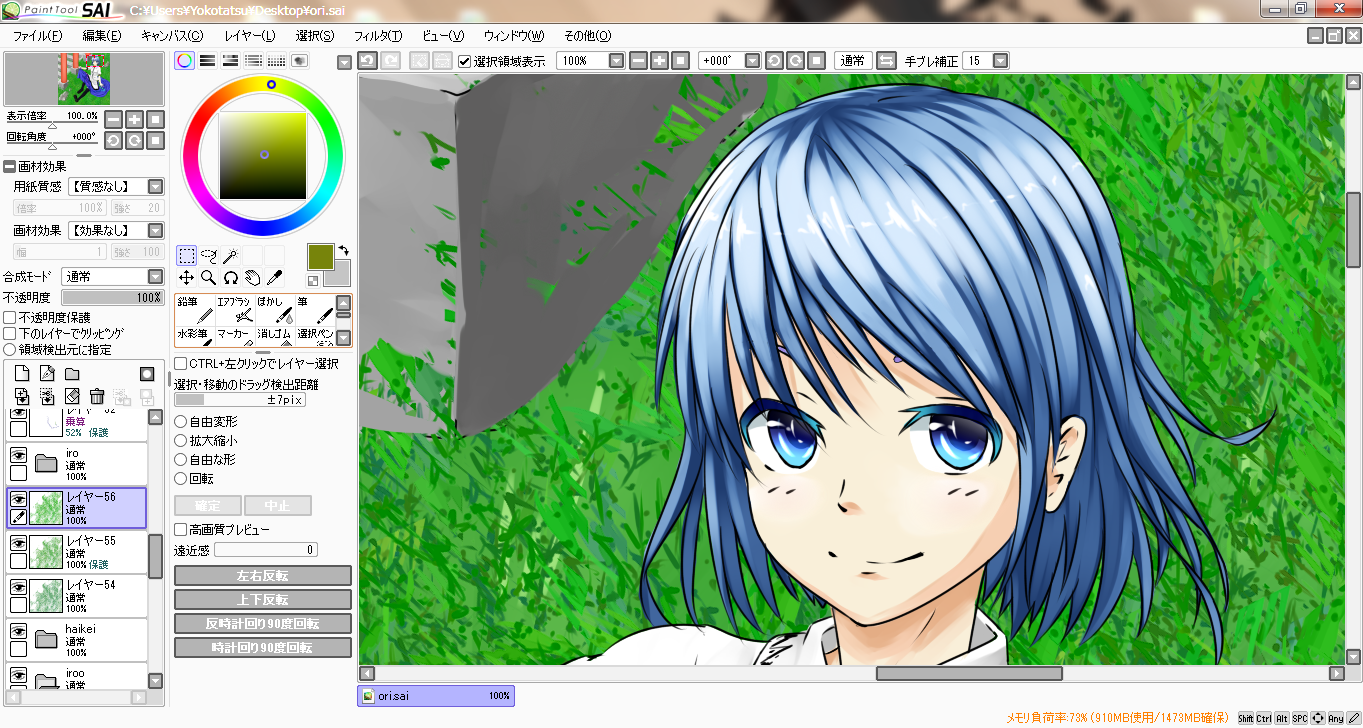Open the color panel options dropdown arrow

pos(345,62)
